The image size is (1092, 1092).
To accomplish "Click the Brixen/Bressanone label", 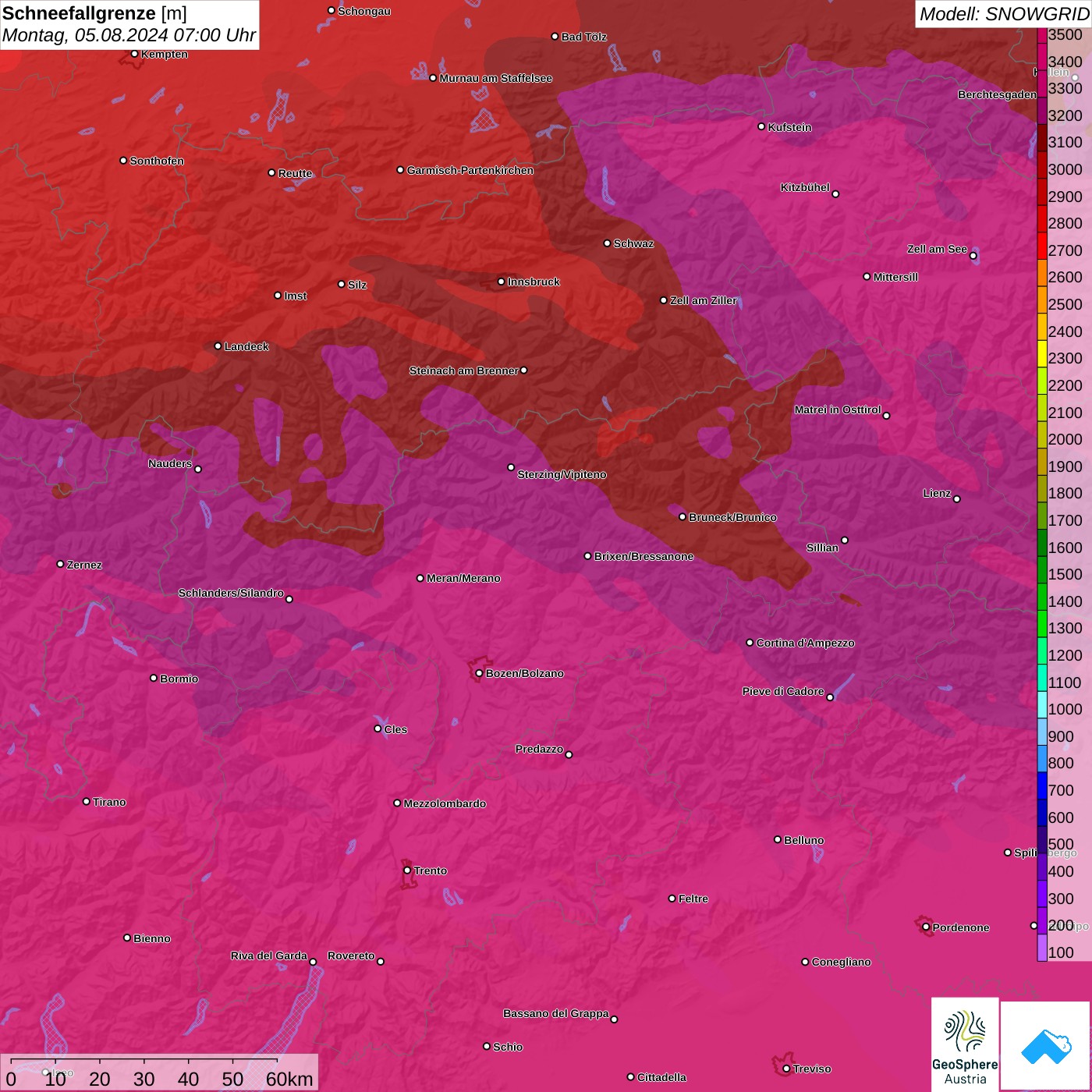I will [643, 556].
